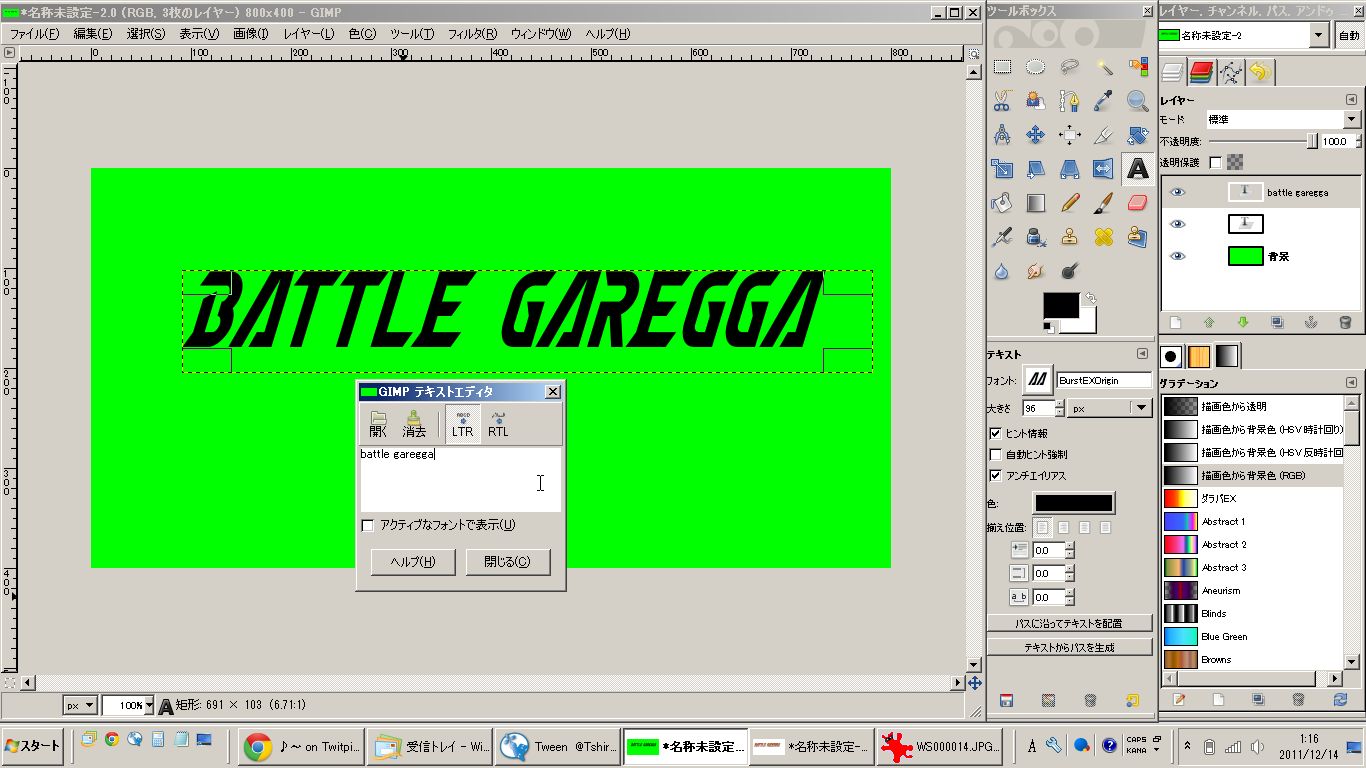Open the ウィンドウ(W) menu
The image size is (1366, 768).
coord(541,33)
